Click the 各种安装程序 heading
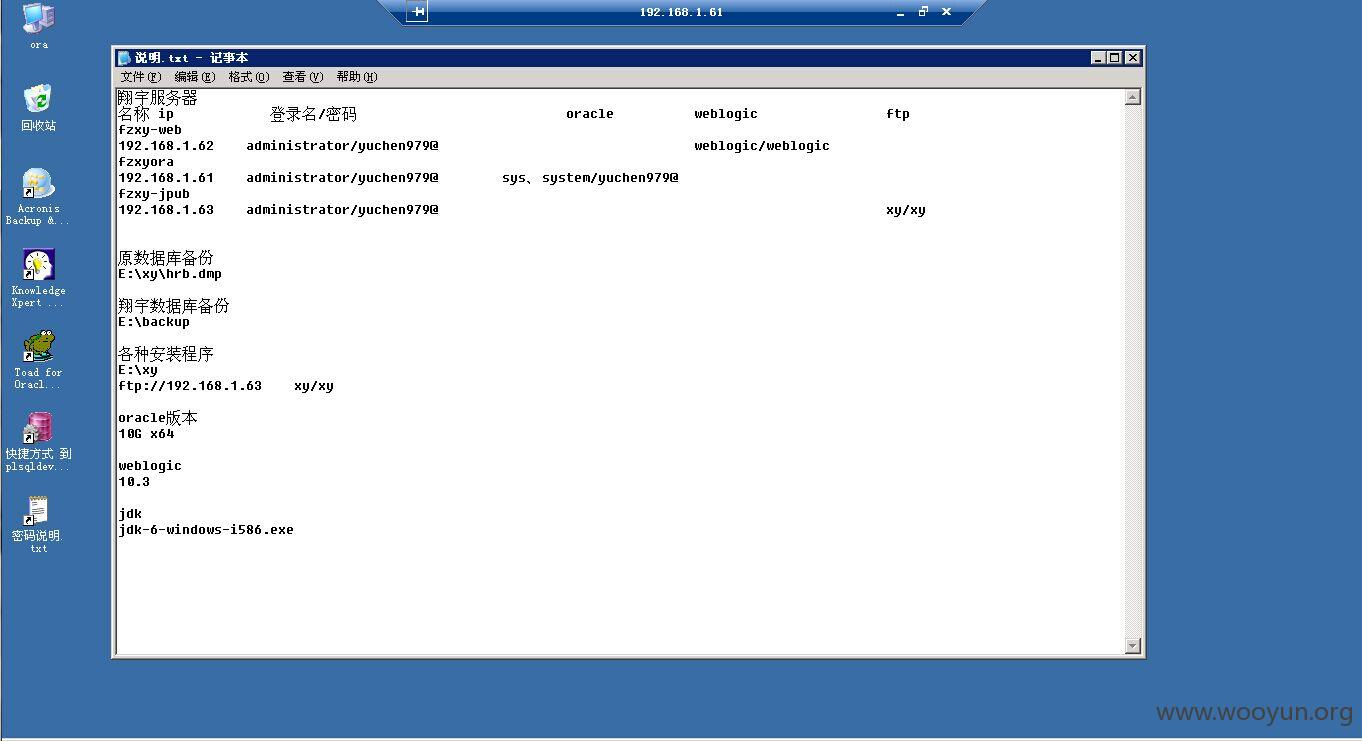The image size is (1362, 741). click(x=166, y=354)
